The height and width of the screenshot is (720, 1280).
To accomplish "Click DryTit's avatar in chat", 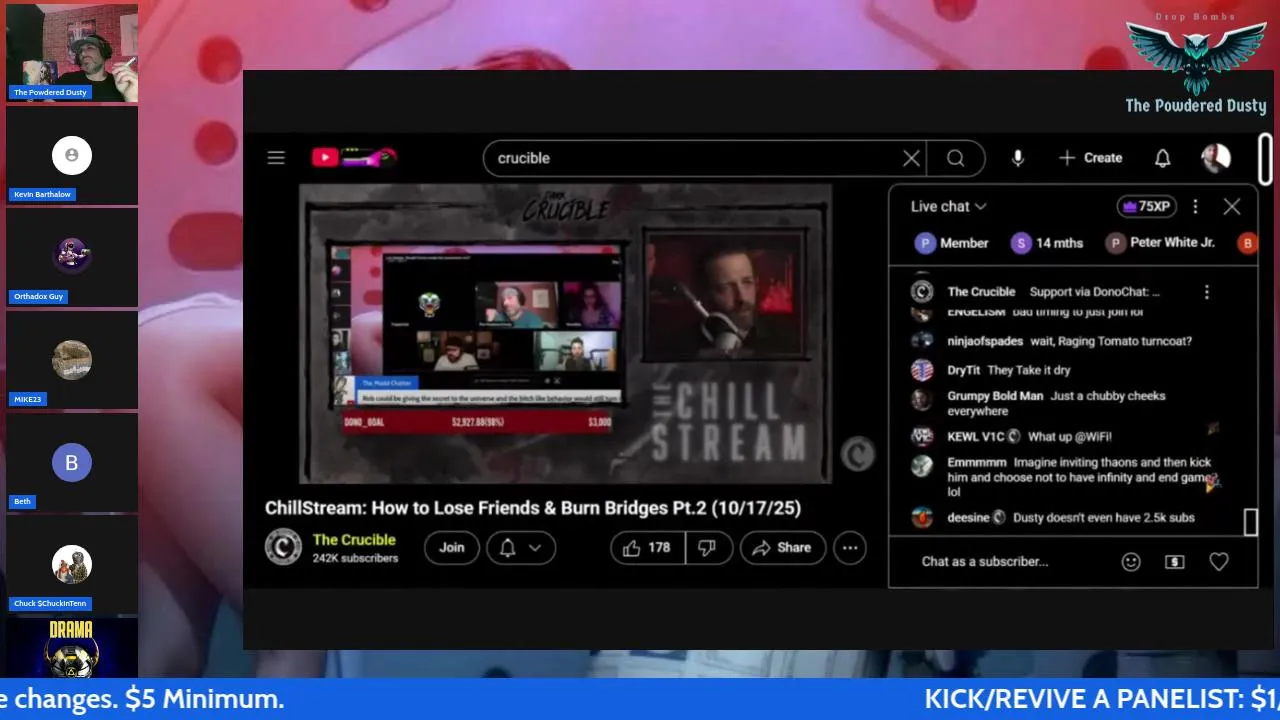I will click(x=922, y=370).
